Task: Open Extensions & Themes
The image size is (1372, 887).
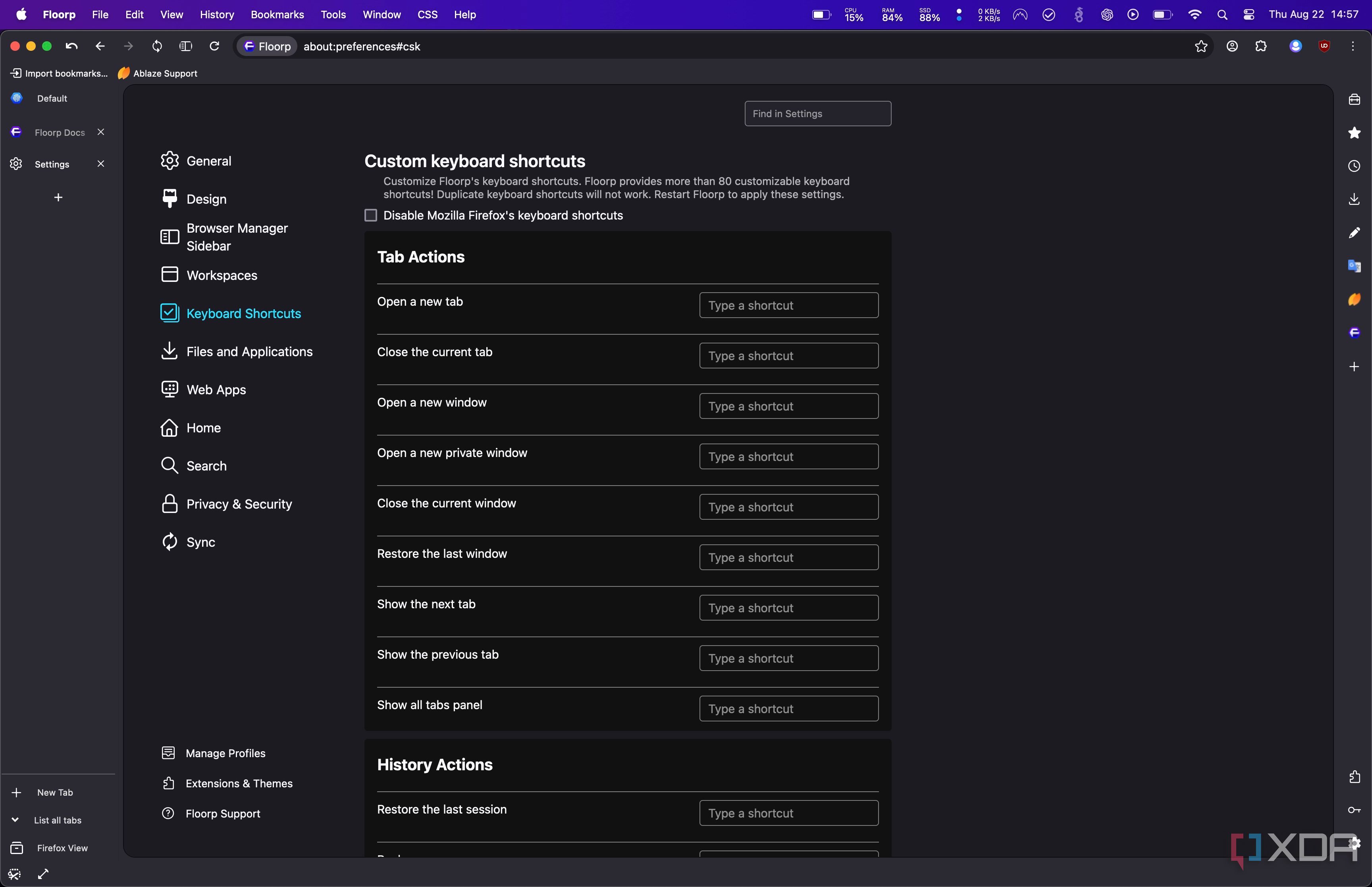Action: pyautogui.click(x=239, y=783)
